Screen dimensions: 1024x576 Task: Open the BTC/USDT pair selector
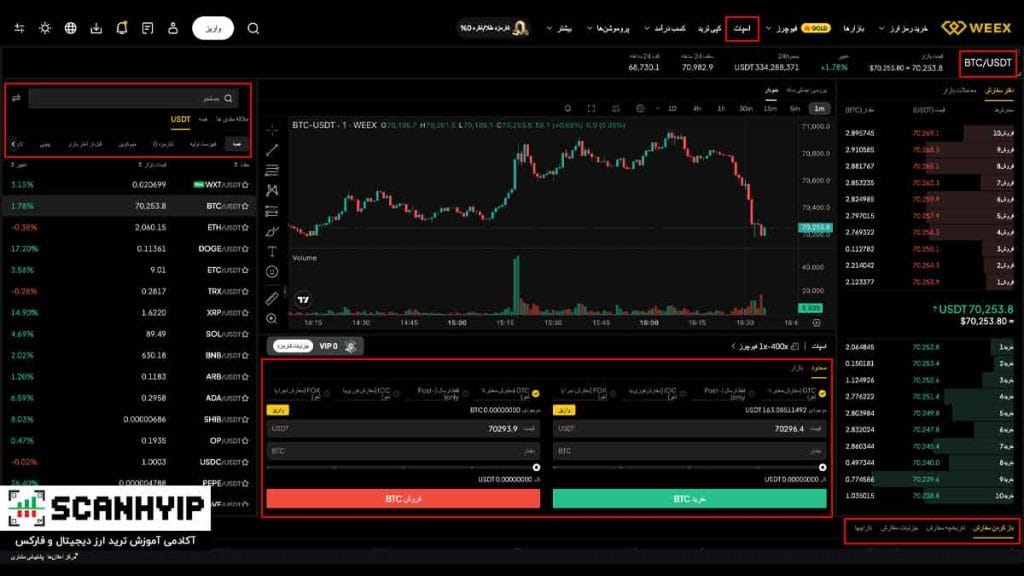coord(987,63)
